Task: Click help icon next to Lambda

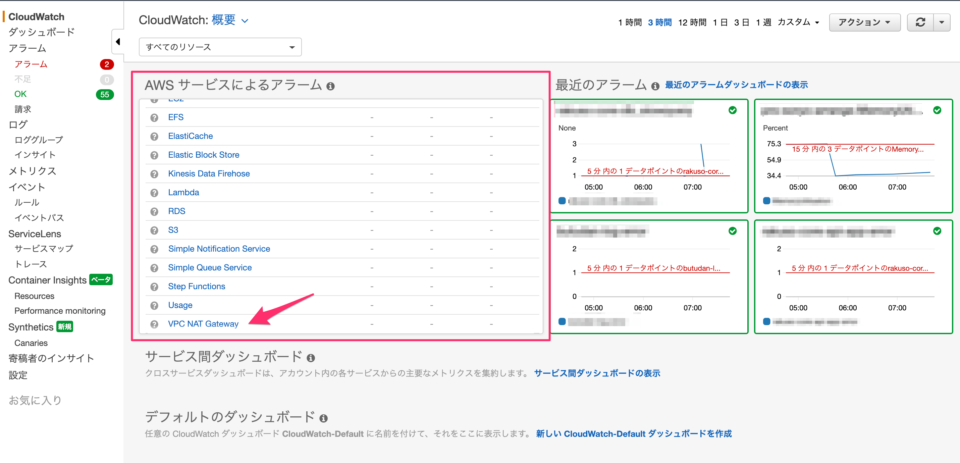Action: [x=154, y=192]
